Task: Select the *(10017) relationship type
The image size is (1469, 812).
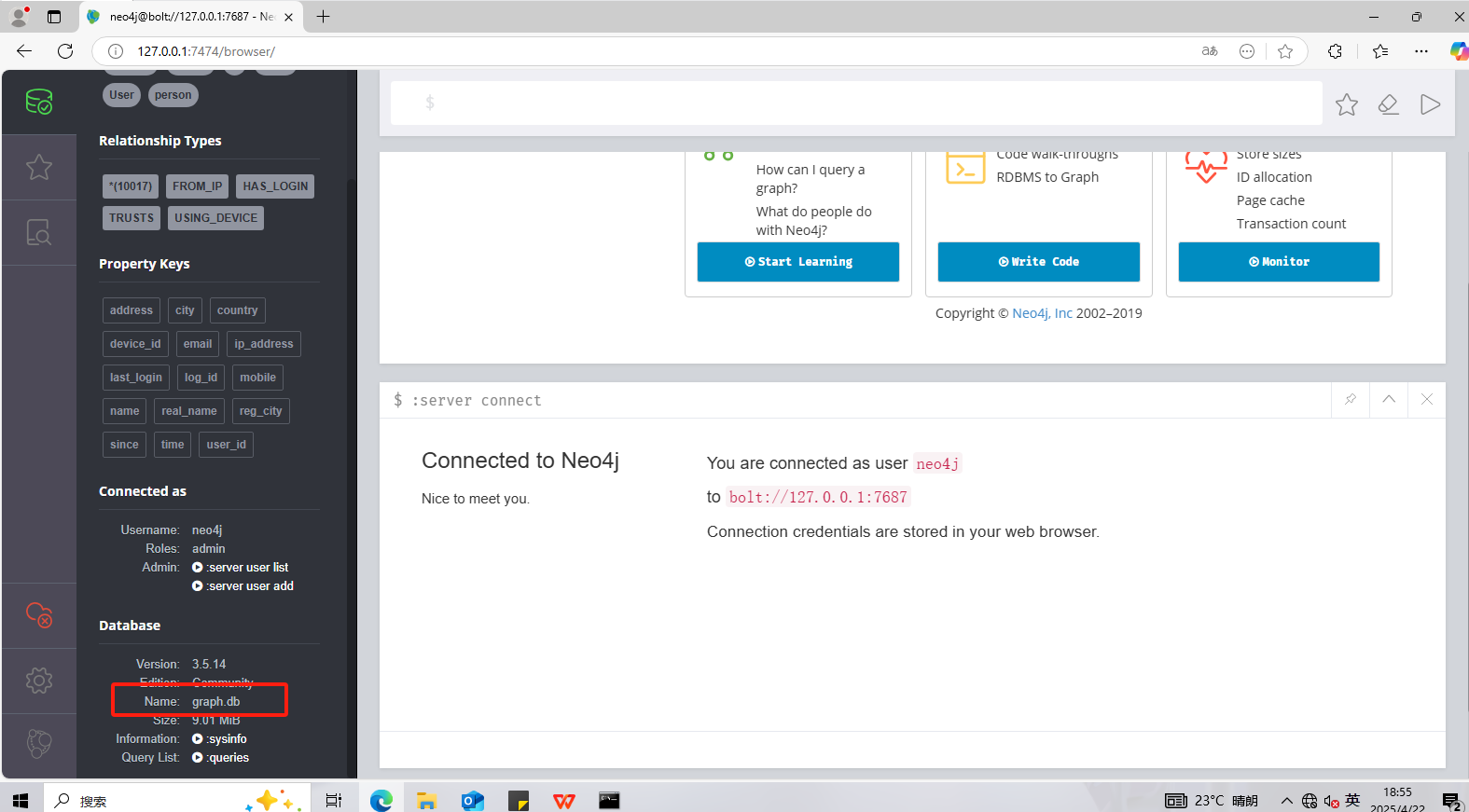Action: (x=131, y=186)
